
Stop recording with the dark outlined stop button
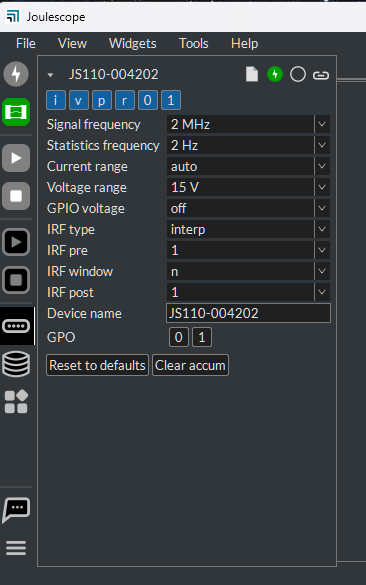(x=16, y=280)
